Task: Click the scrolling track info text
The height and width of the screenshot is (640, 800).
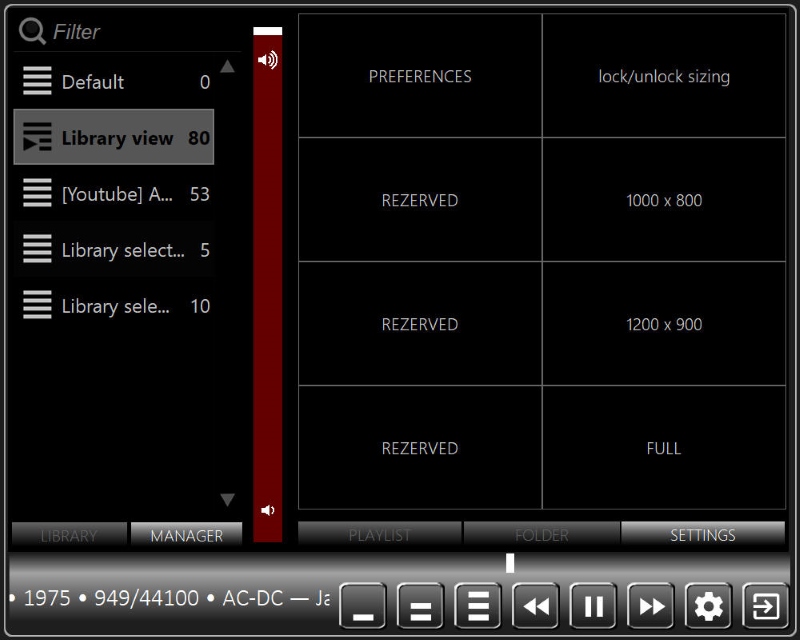Action: point(170,598)
